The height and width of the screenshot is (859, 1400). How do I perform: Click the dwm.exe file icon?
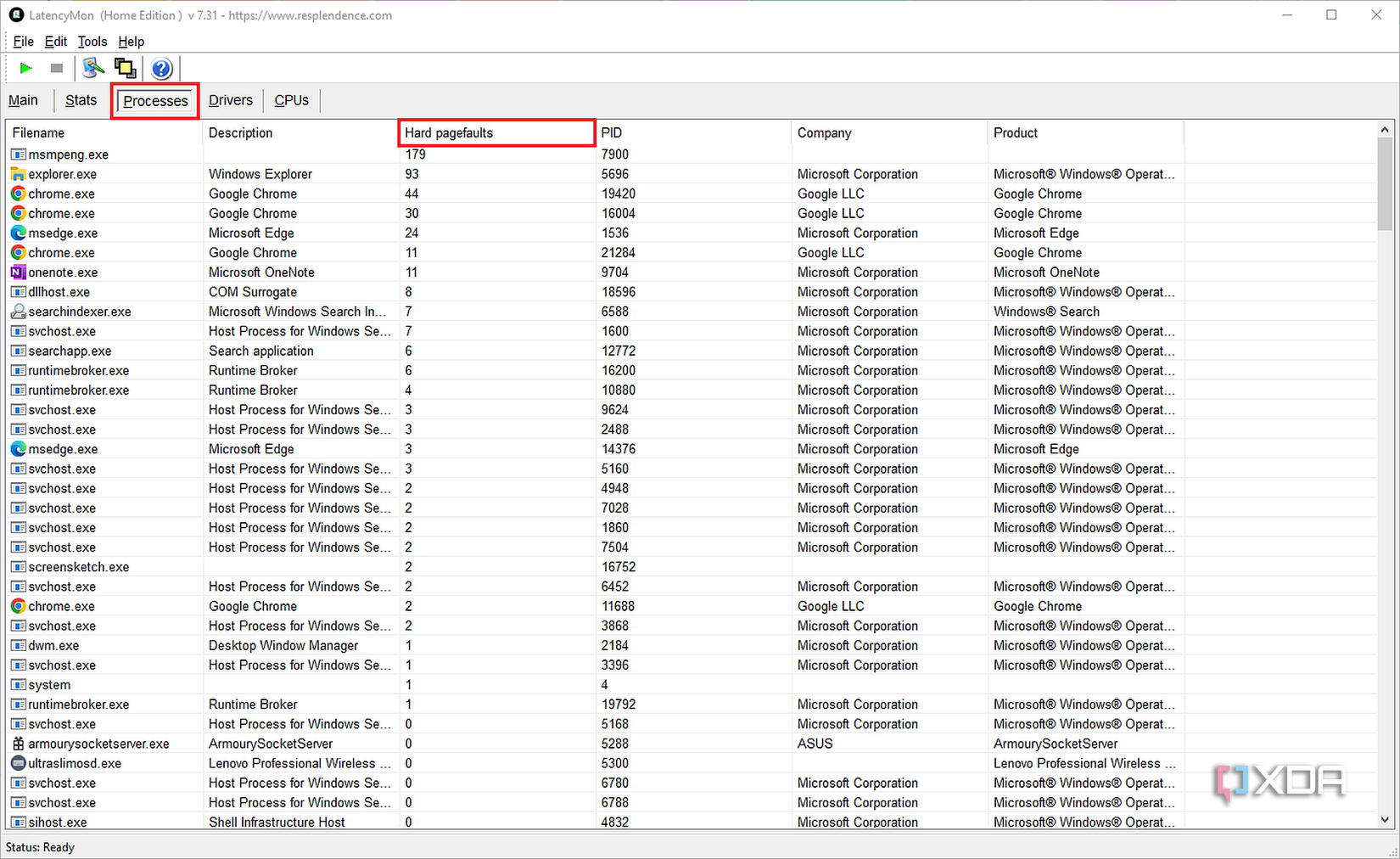click(x=18, y=645)
